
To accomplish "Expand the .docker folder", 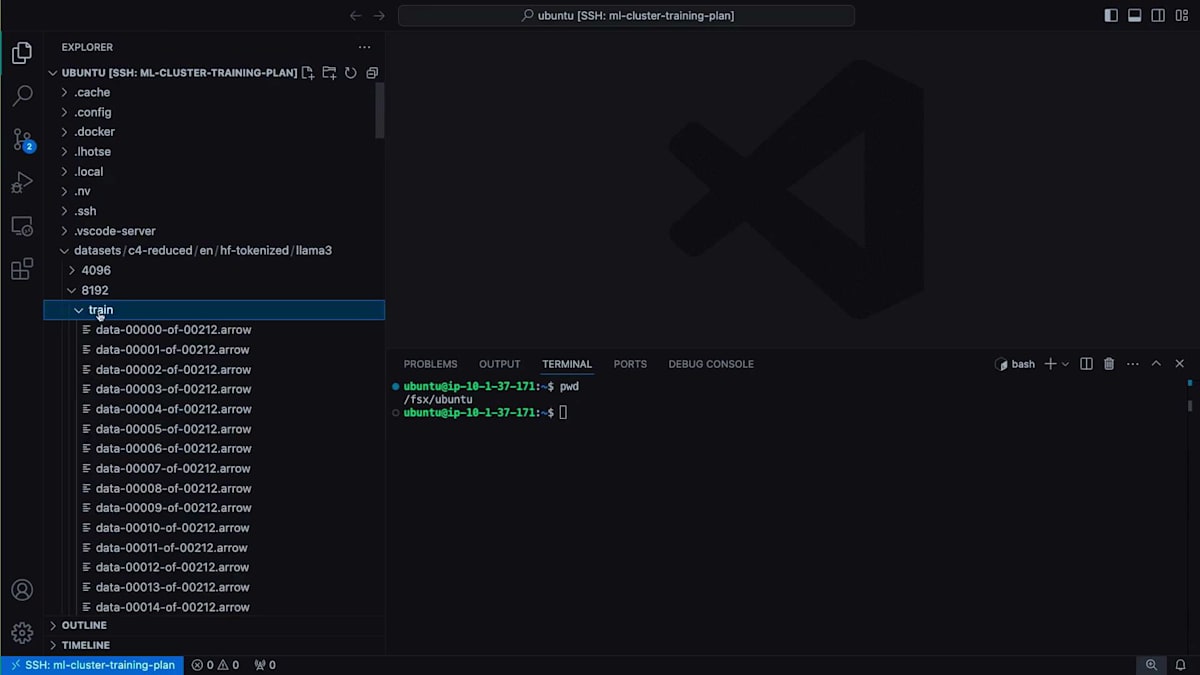I will click(x=214, y=132).
